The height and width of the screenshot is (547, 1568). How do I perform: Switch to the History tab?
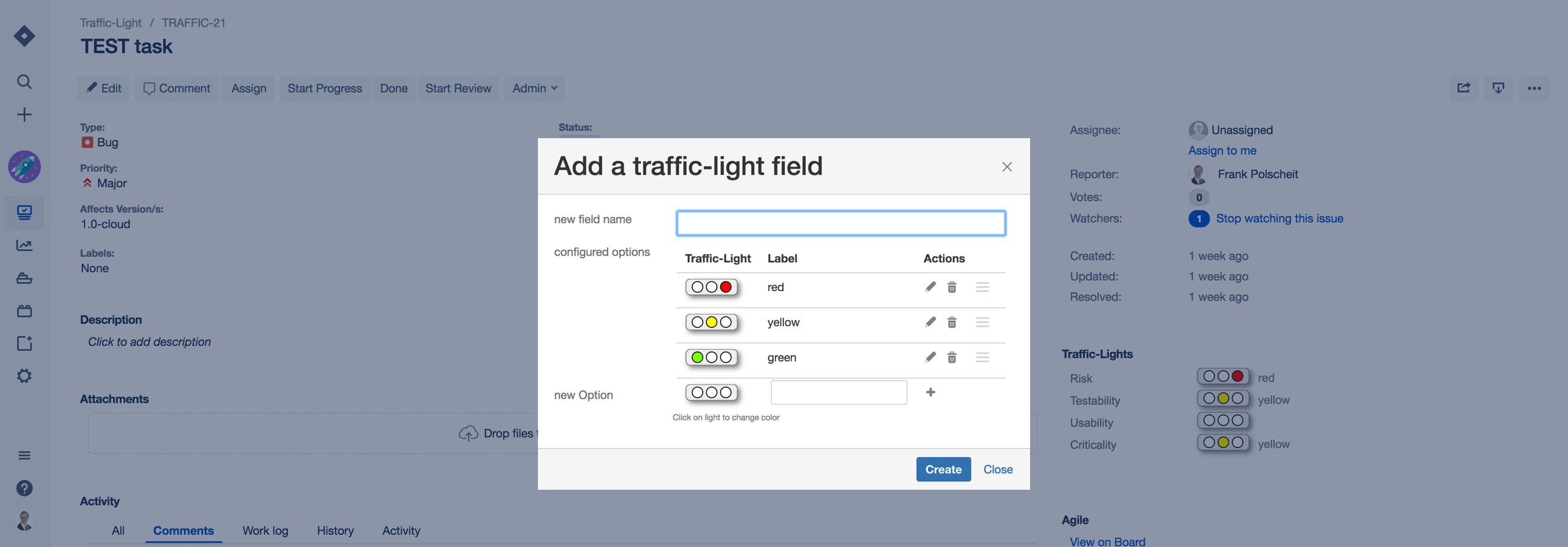[335, 530]
